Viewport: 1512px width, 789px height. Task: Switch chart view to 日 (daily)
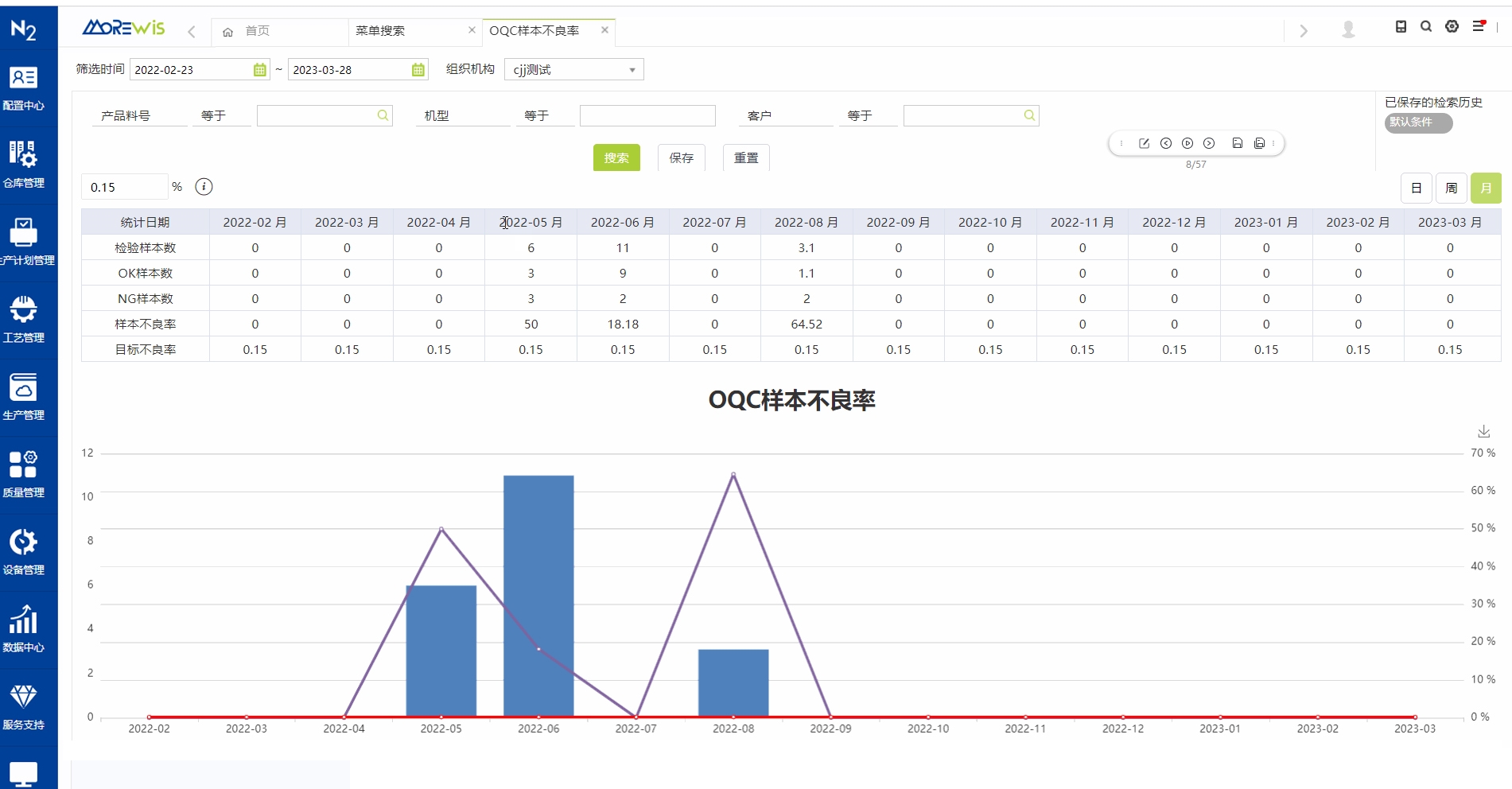coord(1416,189)
